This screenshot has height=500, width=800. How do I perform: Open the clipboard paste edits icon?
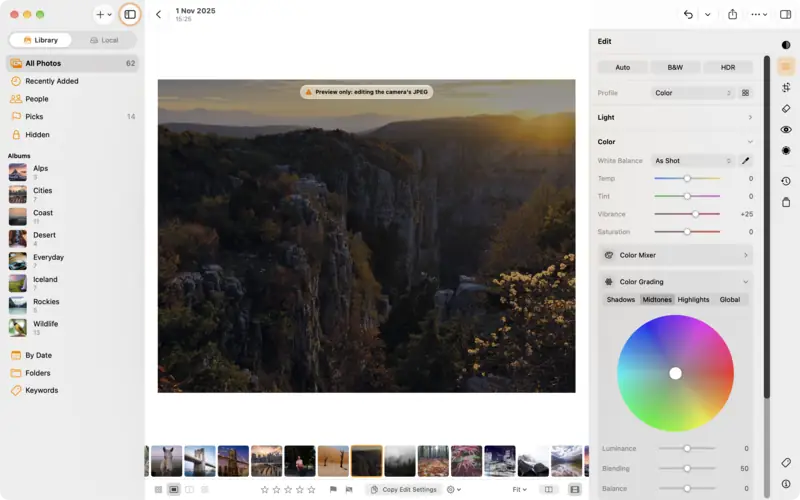[x=786, y=202]
